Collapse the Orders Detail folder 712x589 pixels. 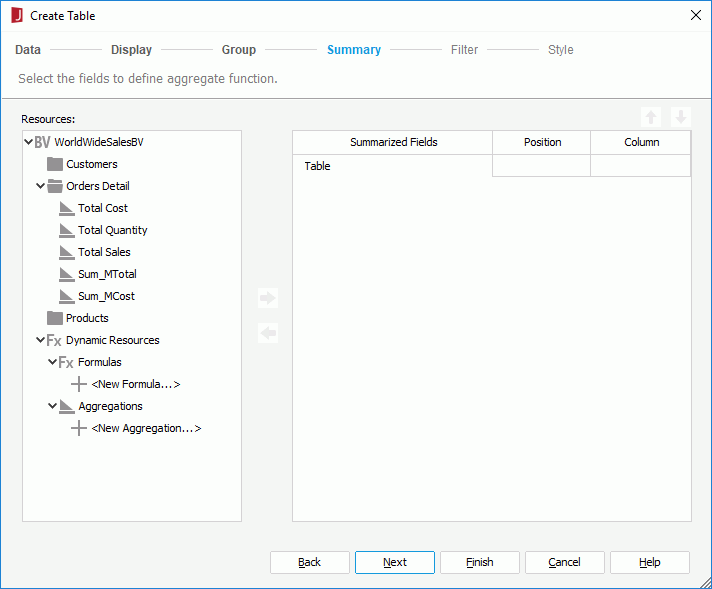(x=40, y=186)
